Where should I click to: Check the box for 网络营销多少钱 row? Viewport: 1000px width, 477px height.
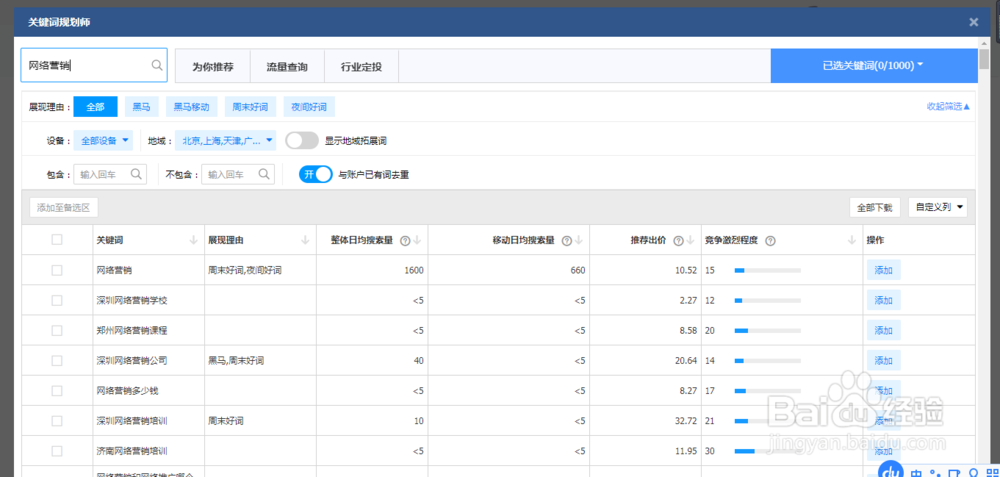[x=57, y=391]
